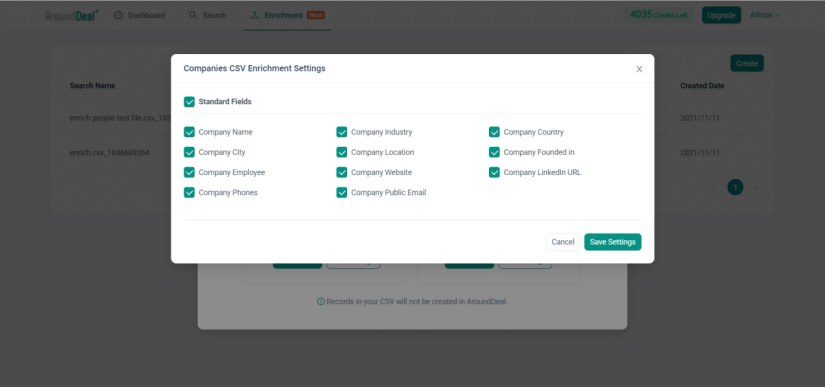Disable the Company Employee field
Screen dimensions: 825x387
pos(189,172)
